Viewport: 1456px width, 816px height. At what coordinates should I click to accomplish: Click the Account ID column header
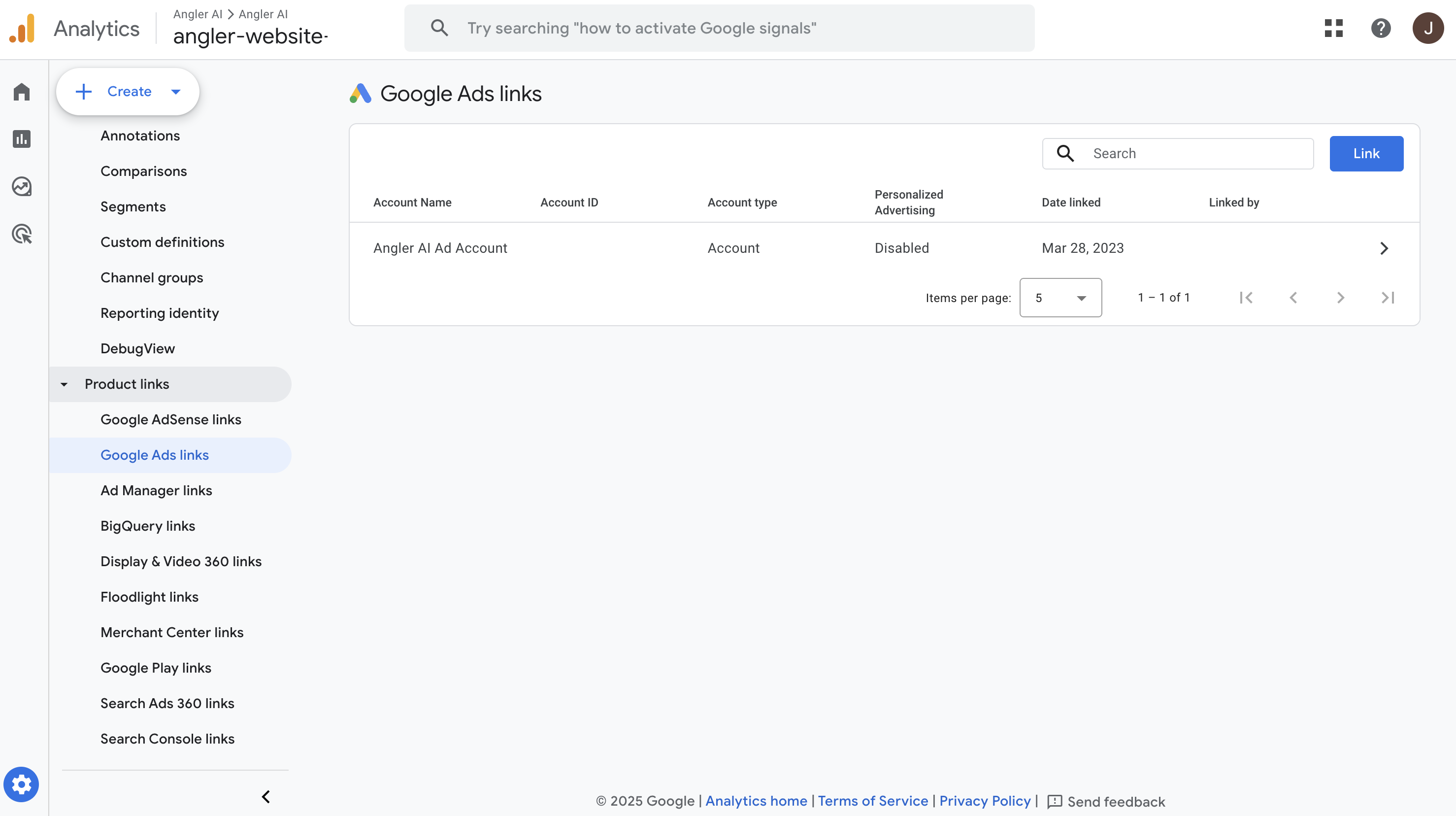pos(568,203)
